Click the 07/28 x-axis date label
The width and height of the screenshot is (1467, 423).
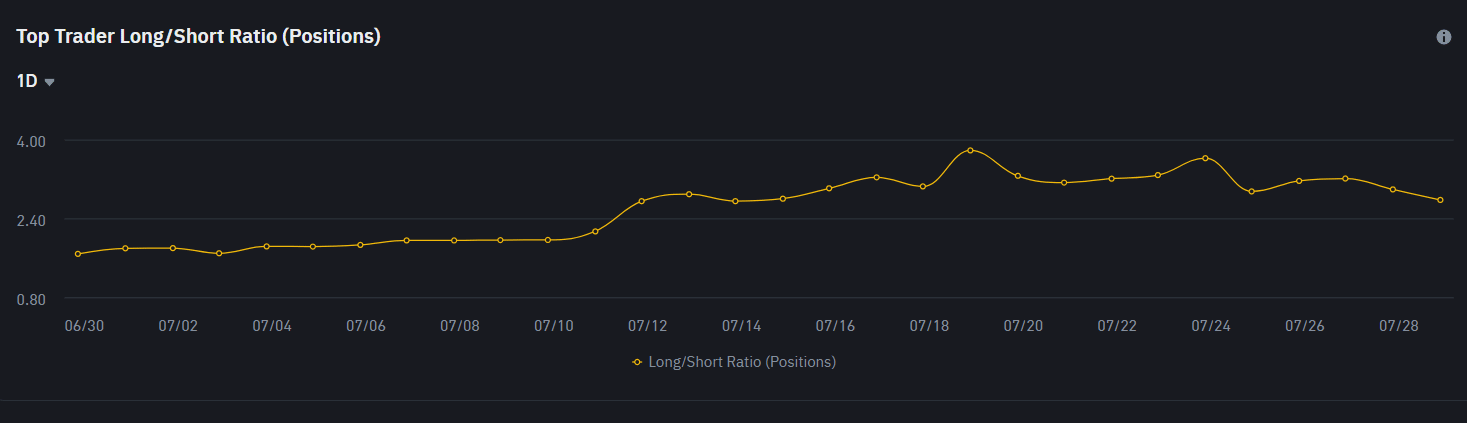[1399, 326]
